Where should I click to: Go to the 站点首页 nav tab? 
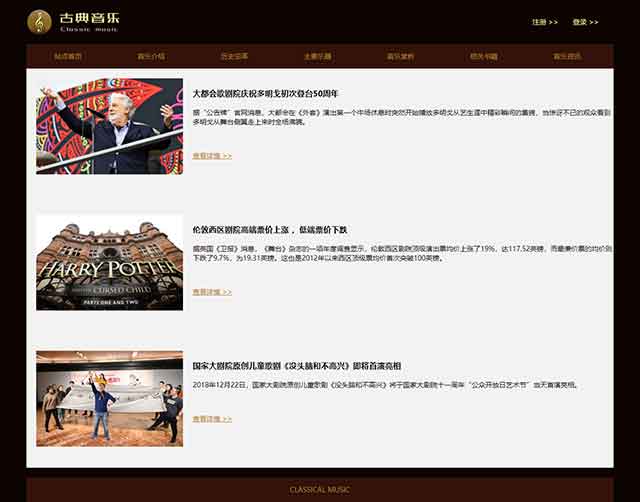(68, 56)
